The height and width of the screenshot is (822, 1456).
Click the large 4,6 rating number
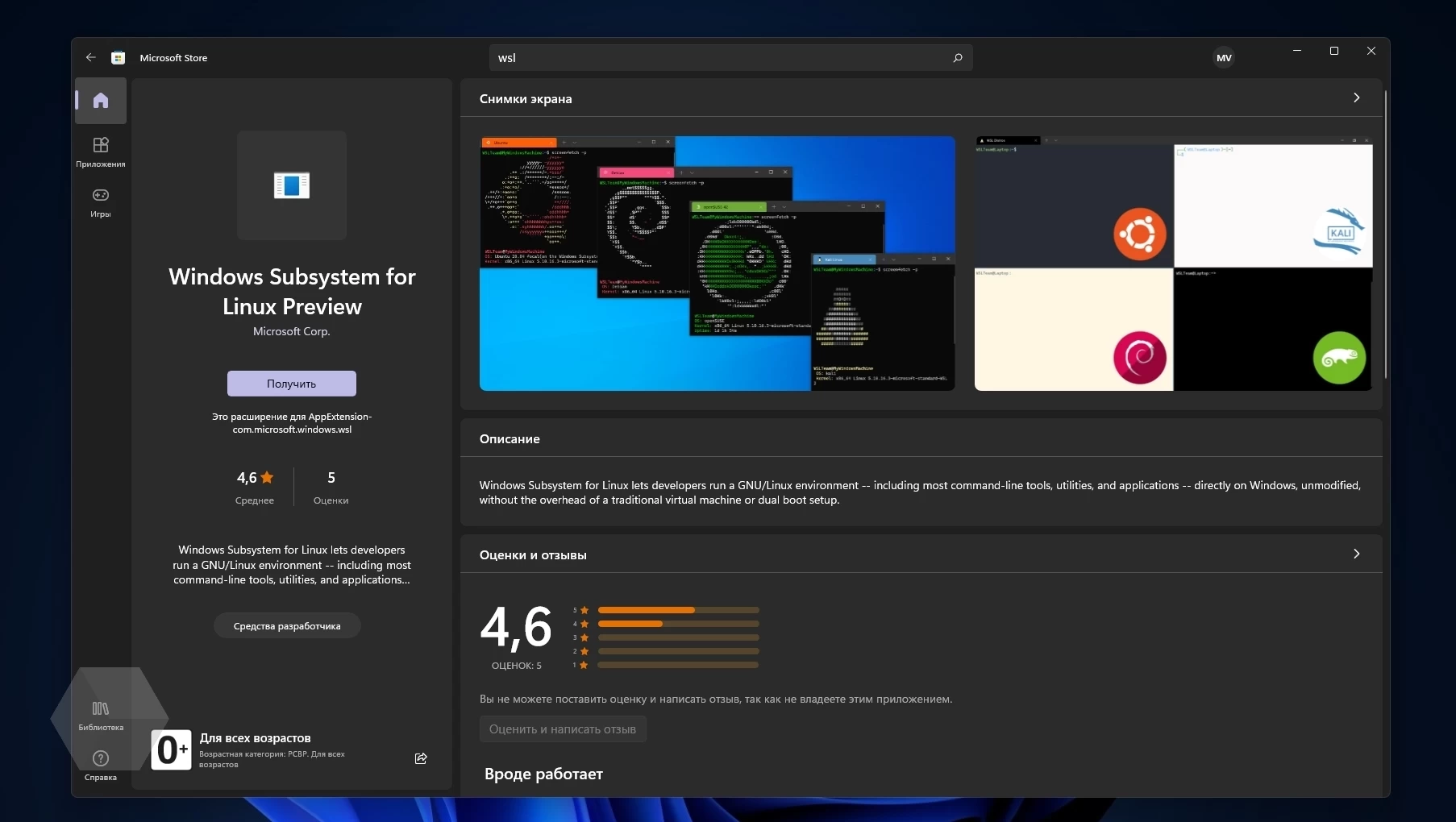coord(516,627)
